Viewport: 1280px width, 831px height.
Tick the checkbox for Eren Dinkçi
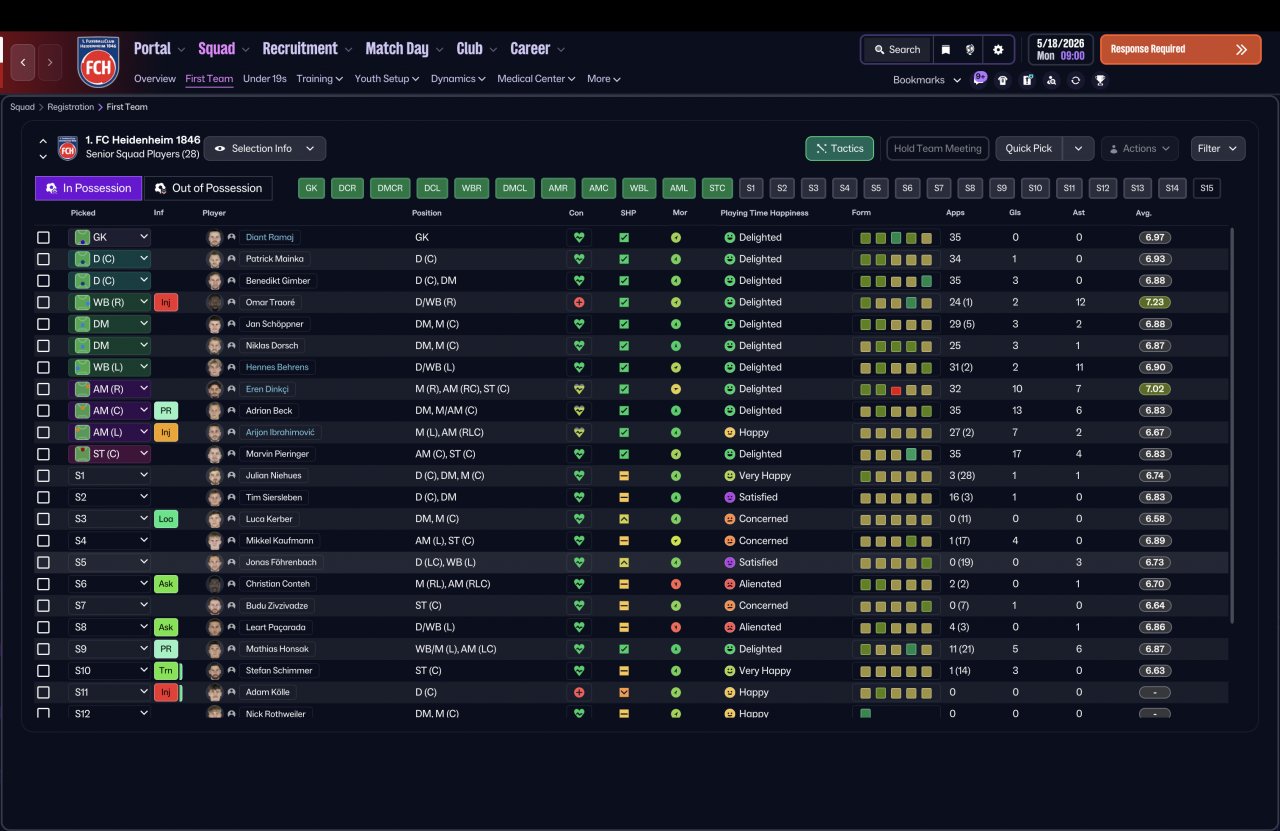click(43, 389)
